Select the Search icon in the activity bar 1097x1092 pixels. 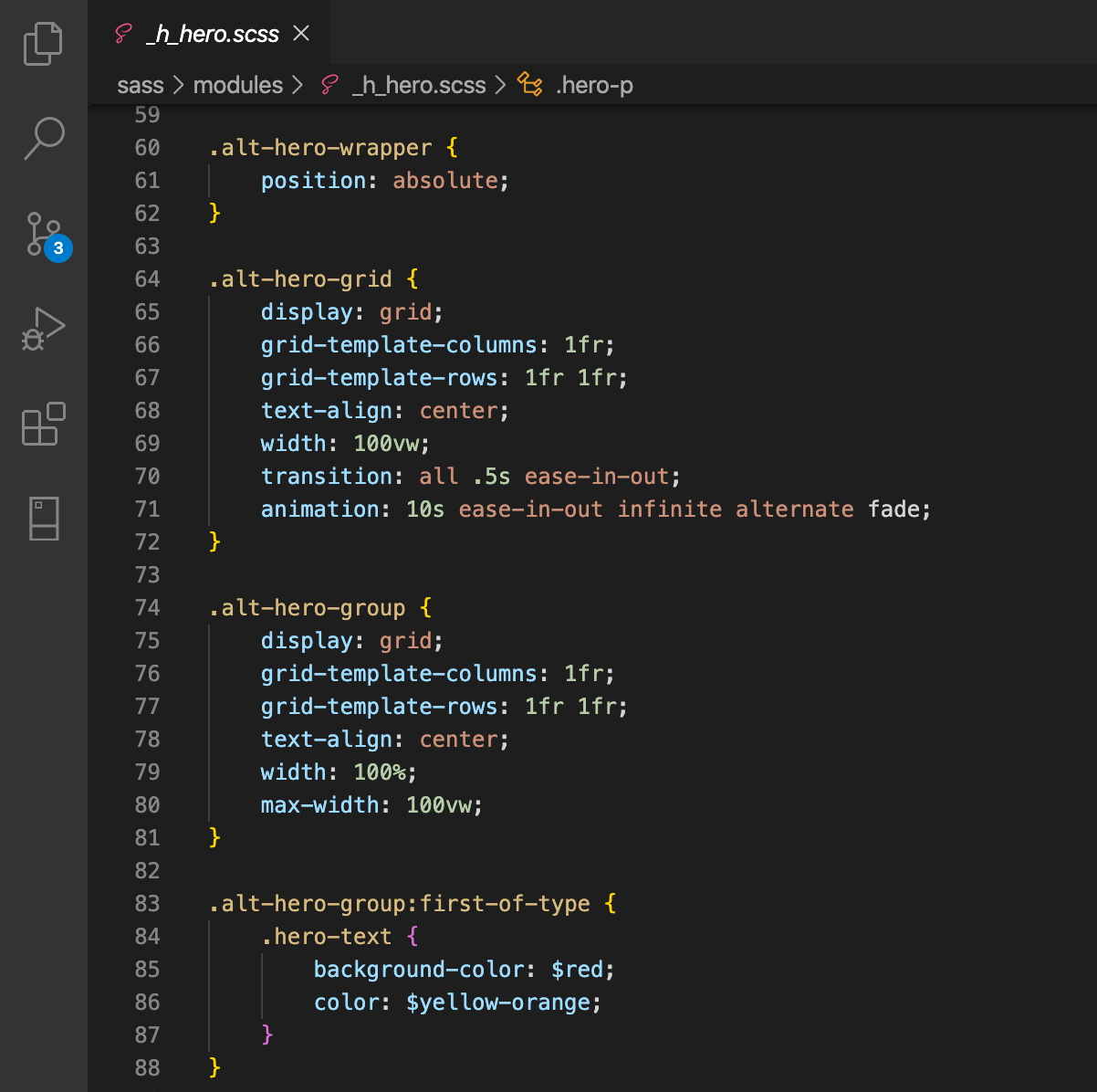(43, 138)
